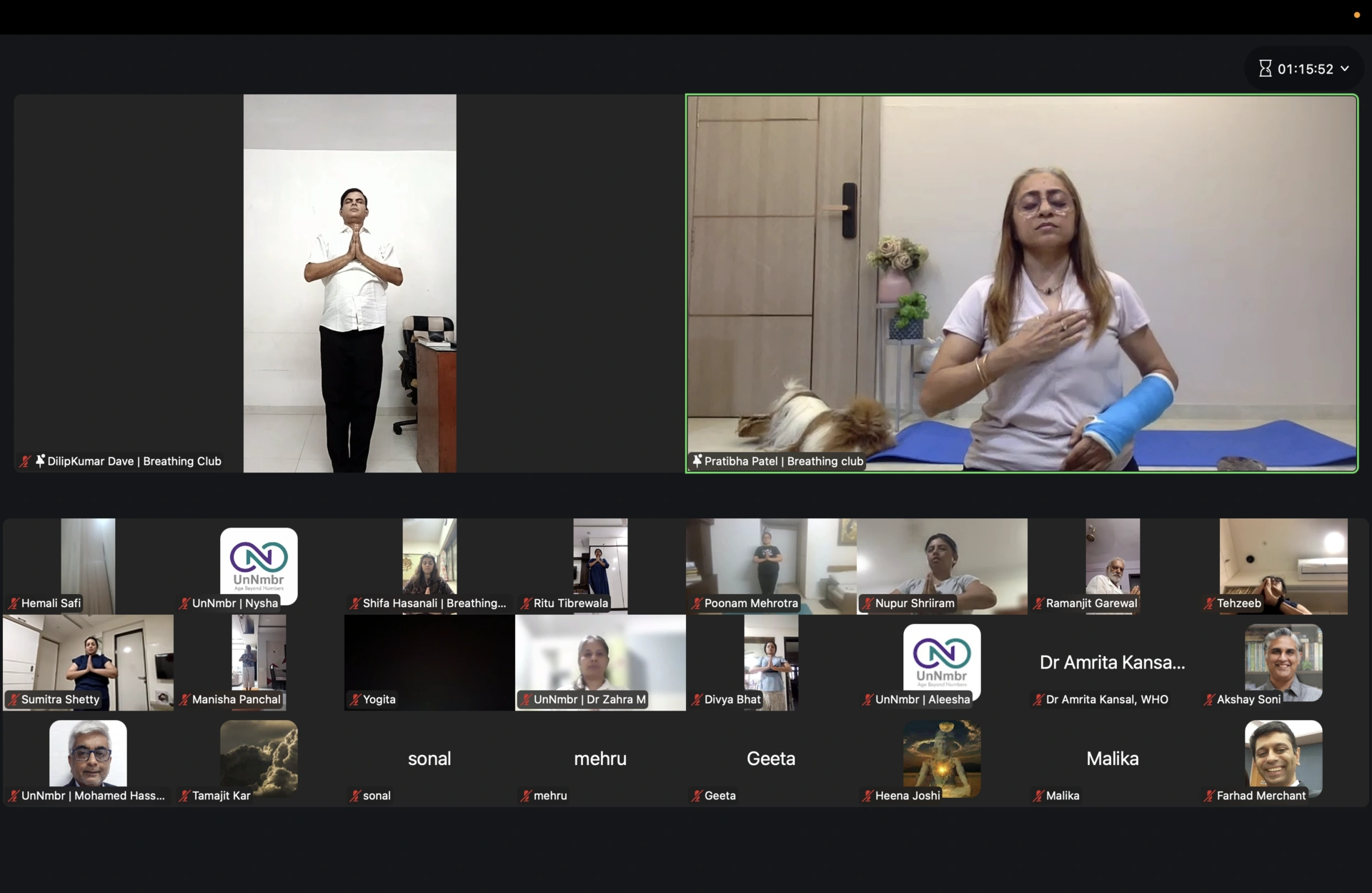Image resolution: width=1372 pixels, height=893 pixels.
Task: Click the 'Pratibha Patel | Breathing club' label
Action: [784, 461]
